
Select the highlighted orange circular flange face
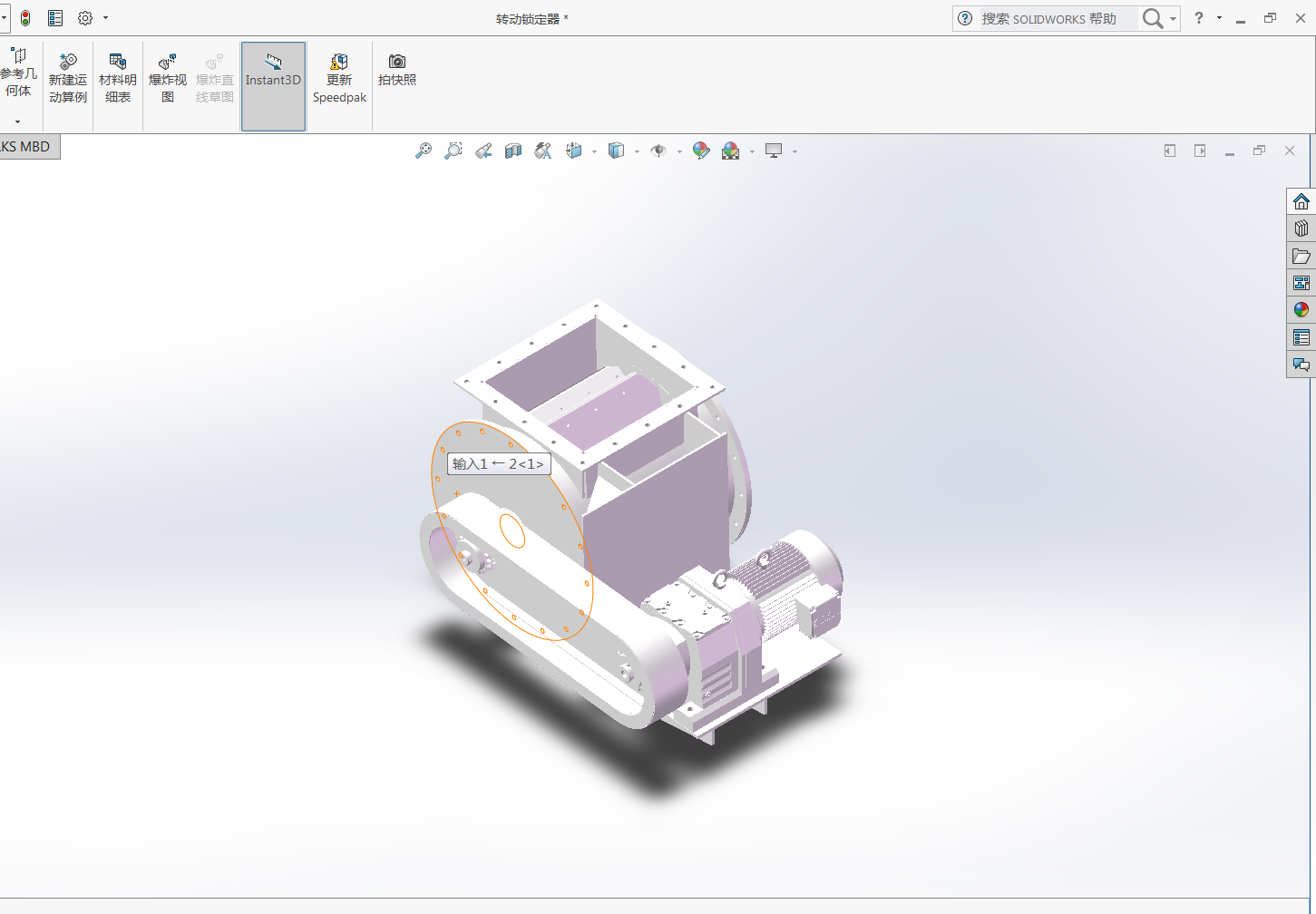pos(511,530)
